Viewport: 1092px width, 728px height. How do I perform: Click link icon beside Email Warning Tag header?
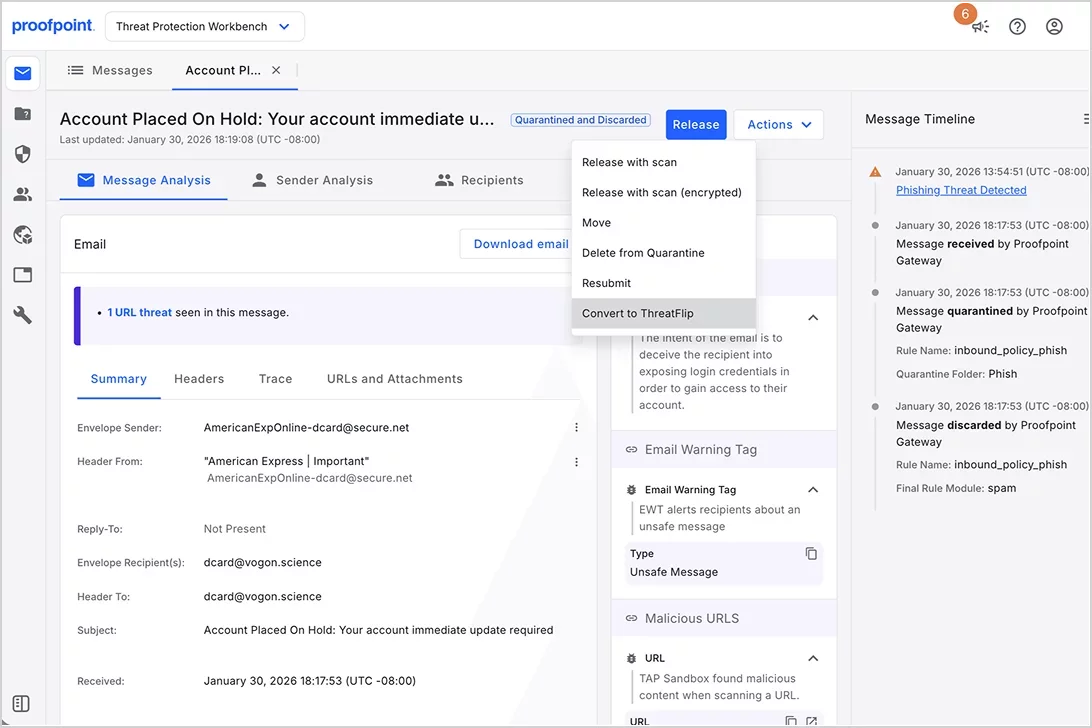pyautogui.click(x=632, y=450)
